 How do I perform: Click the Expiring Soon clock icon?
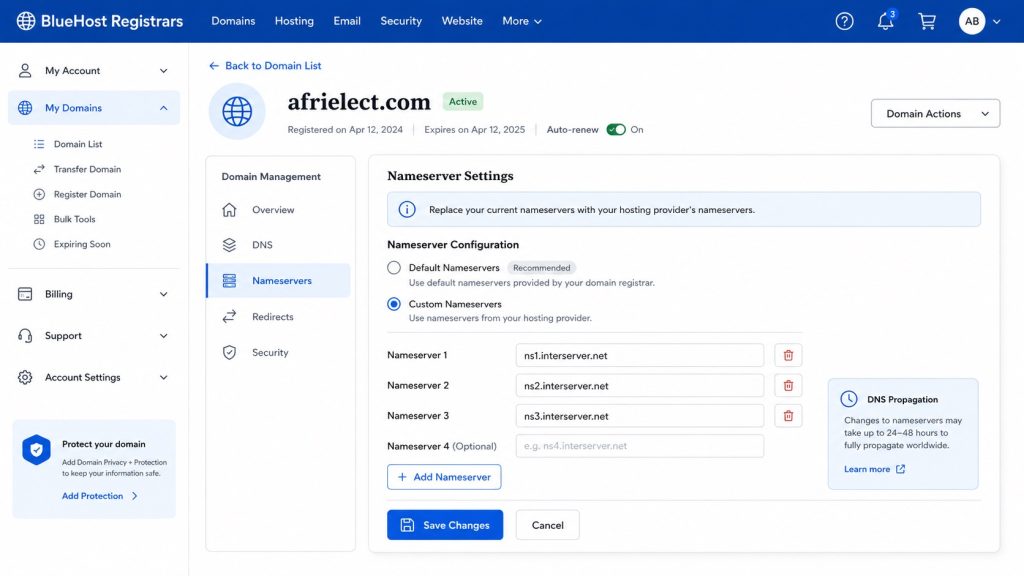coord(39,244)
